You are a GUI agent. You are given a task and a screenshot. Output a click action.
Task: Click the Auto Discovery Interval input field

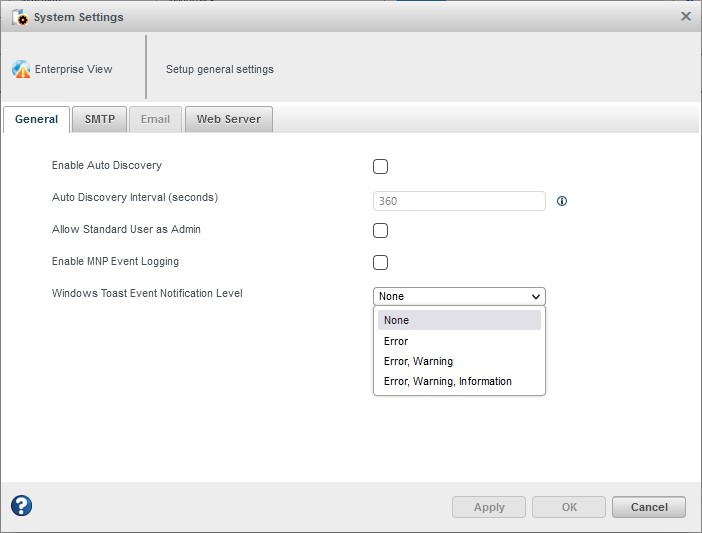(x=459, y=201)
